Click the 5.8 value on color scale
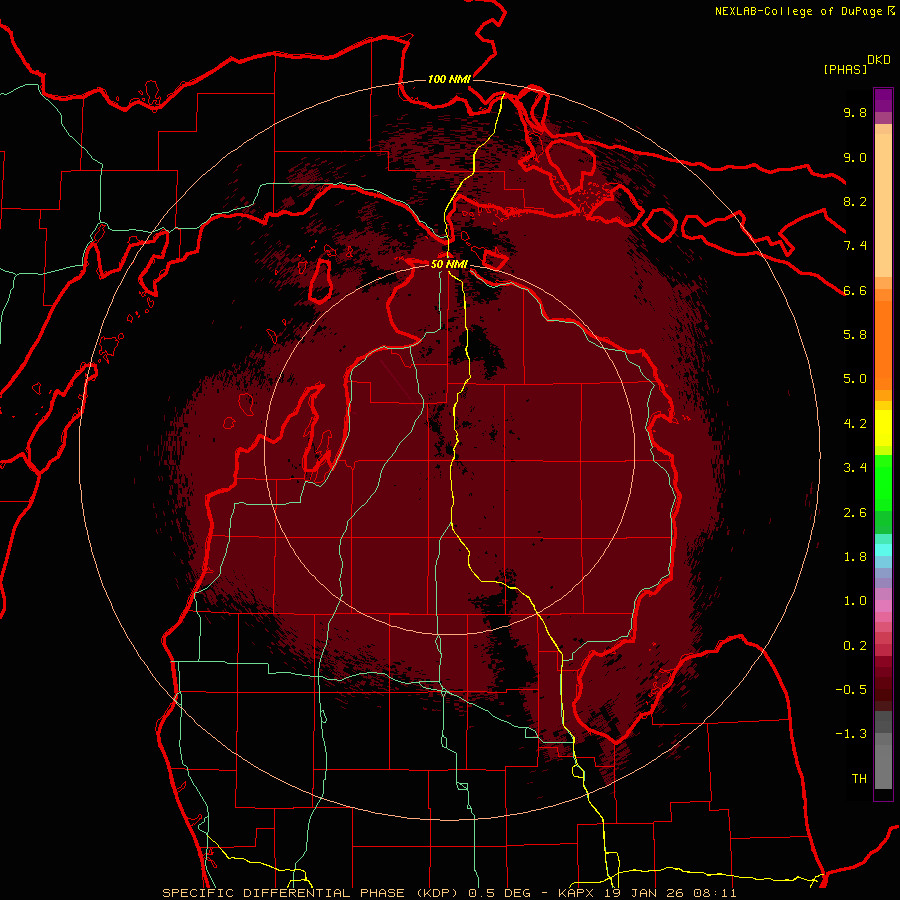900x900 pixels. 855,335
